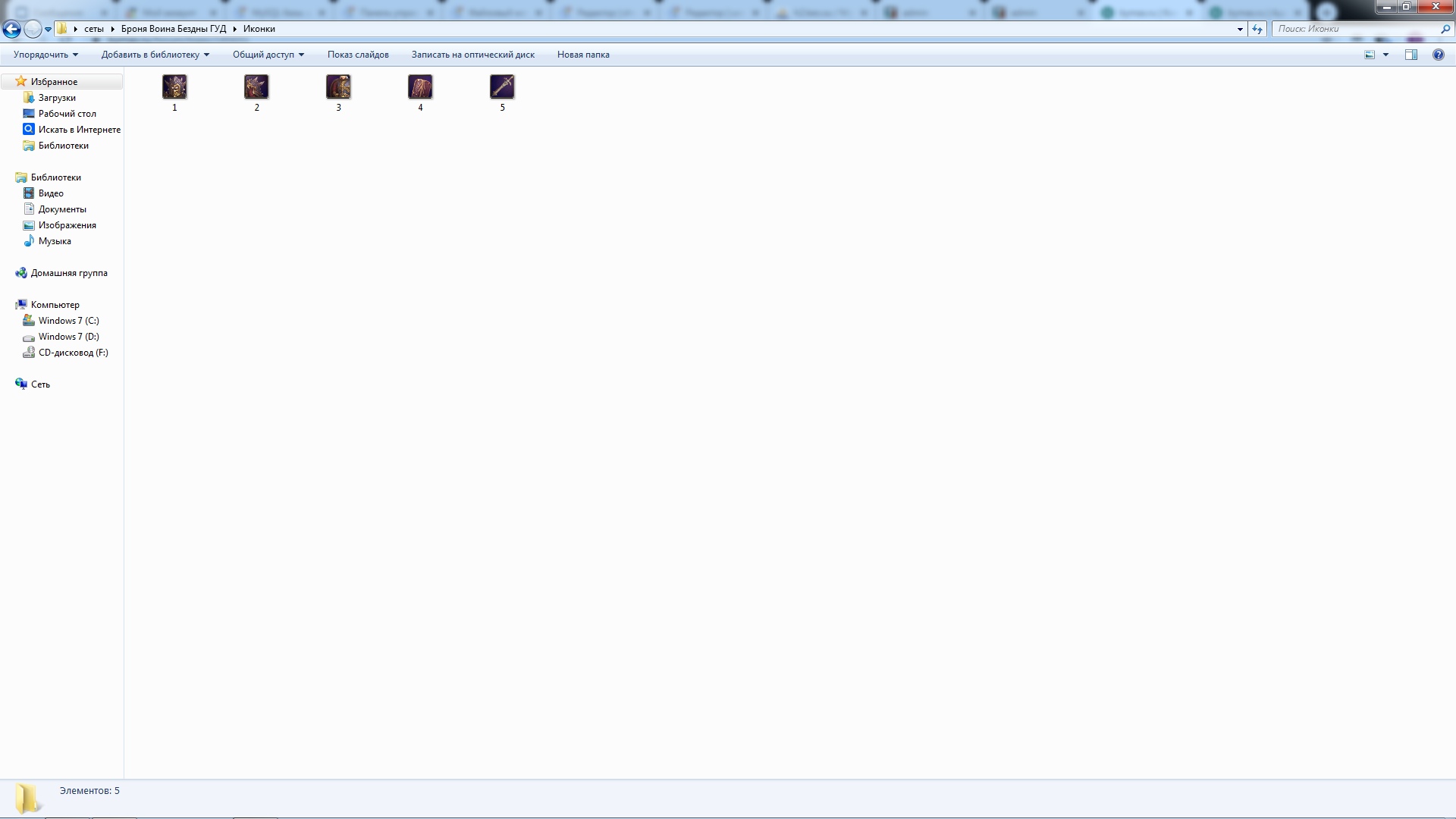The image size is (1456, 819).
Task: Navigate to Броня Воина Бездны ГУД breadcrumb
Action: (x=173, y=29)
